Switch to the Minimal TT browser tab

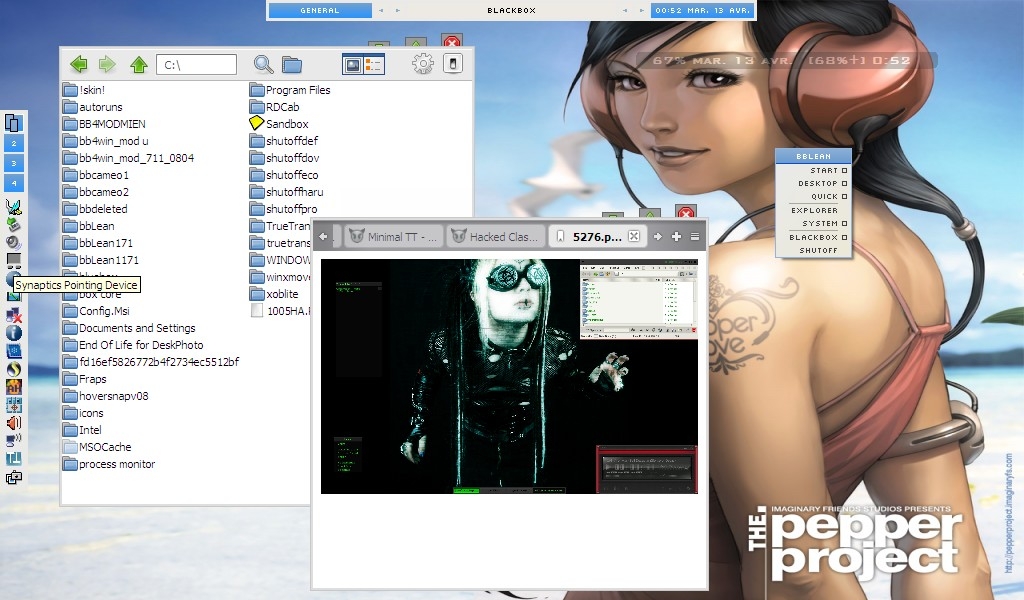coord(393,236)
